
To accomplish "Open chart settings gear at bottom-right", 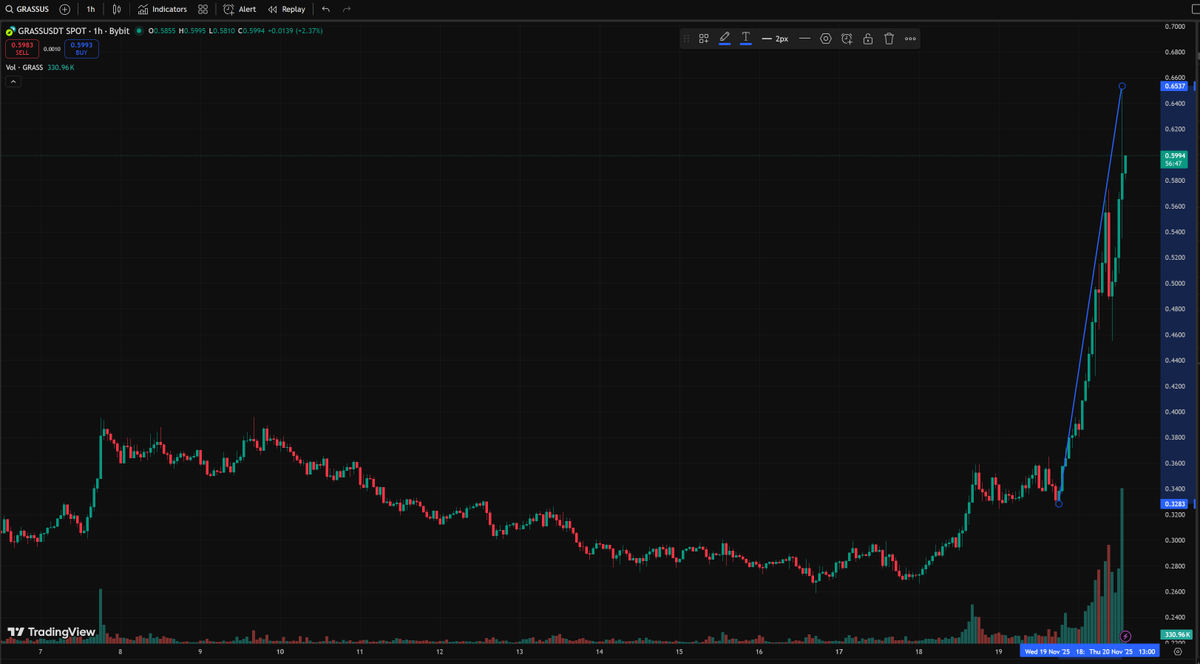I will pyautogui.click(x=1177, y=651).
